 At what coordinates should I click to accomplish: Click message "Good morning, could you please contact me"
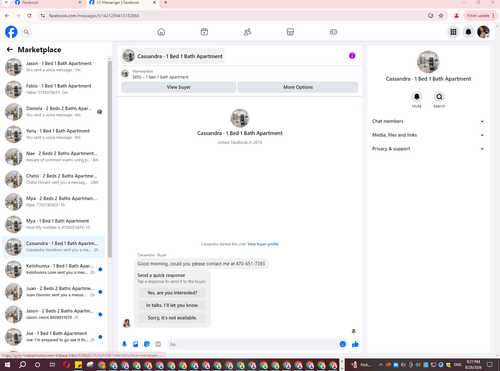point(201,264)
